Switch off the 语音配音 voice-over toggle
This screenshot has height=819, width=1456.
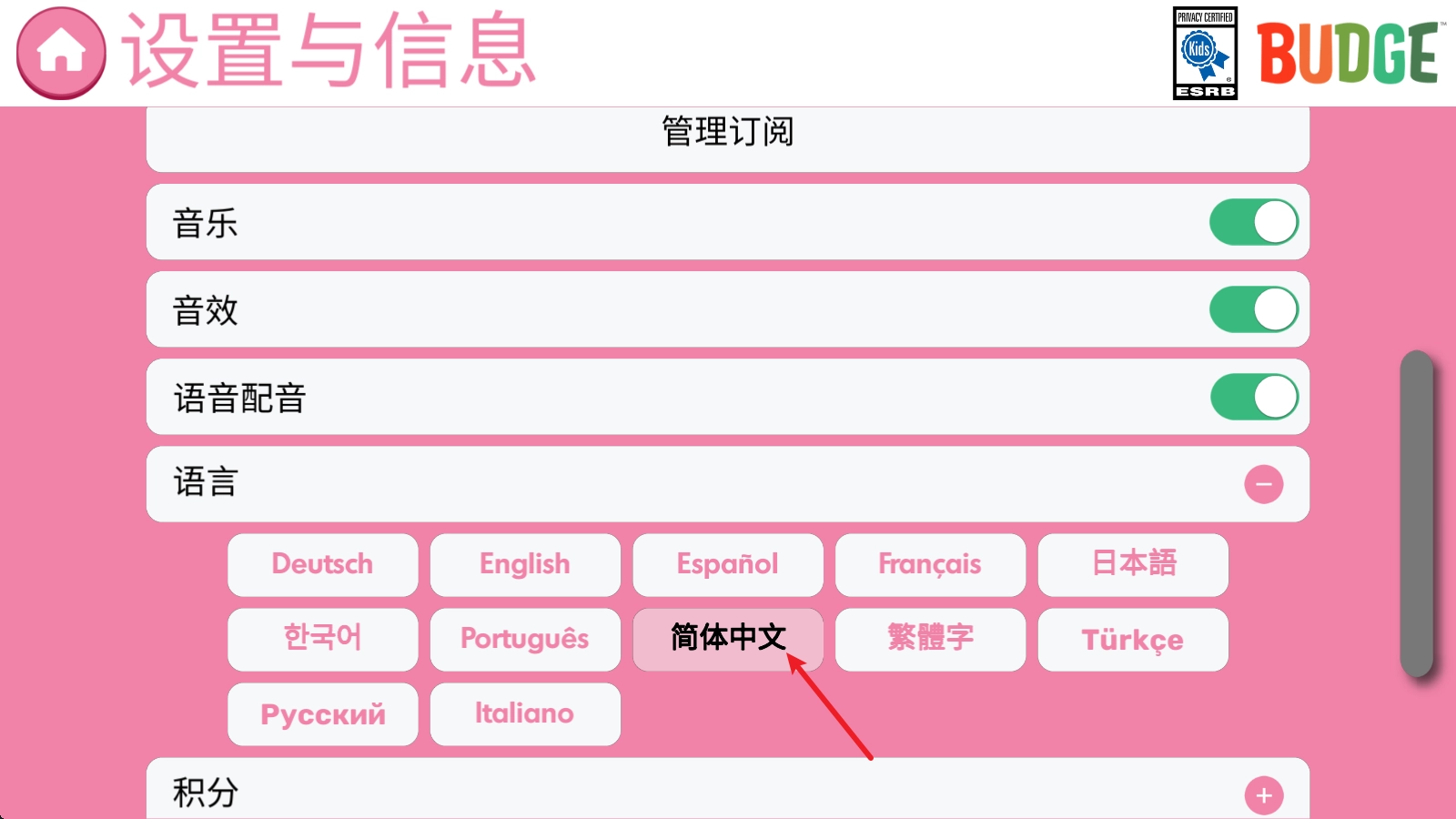(x=1253, y=398)
